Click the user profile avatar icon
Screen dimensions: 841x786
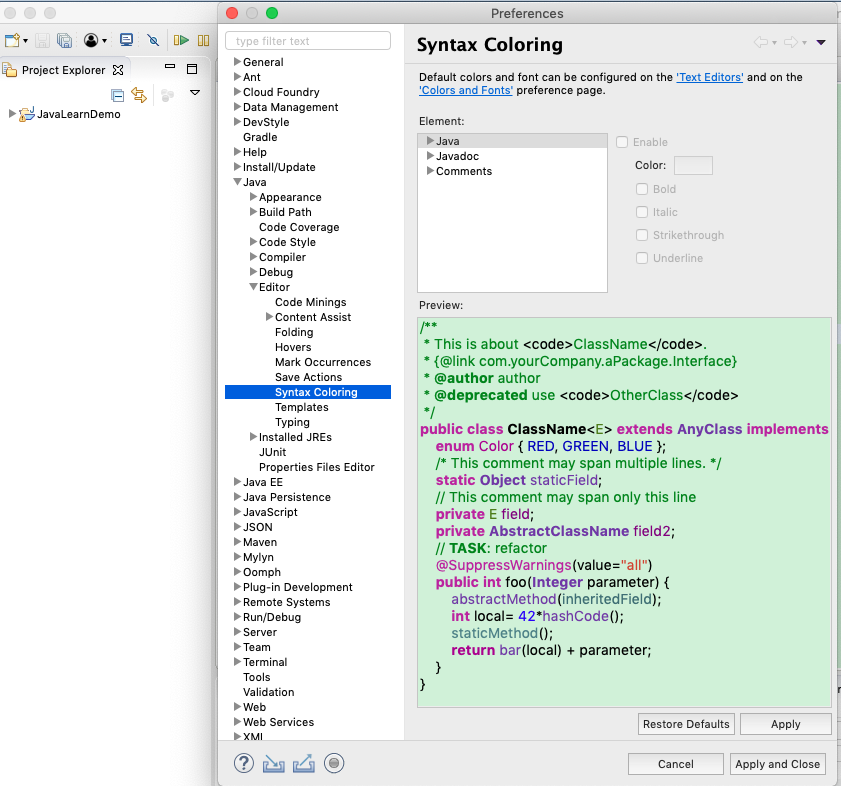pos(91,40)
